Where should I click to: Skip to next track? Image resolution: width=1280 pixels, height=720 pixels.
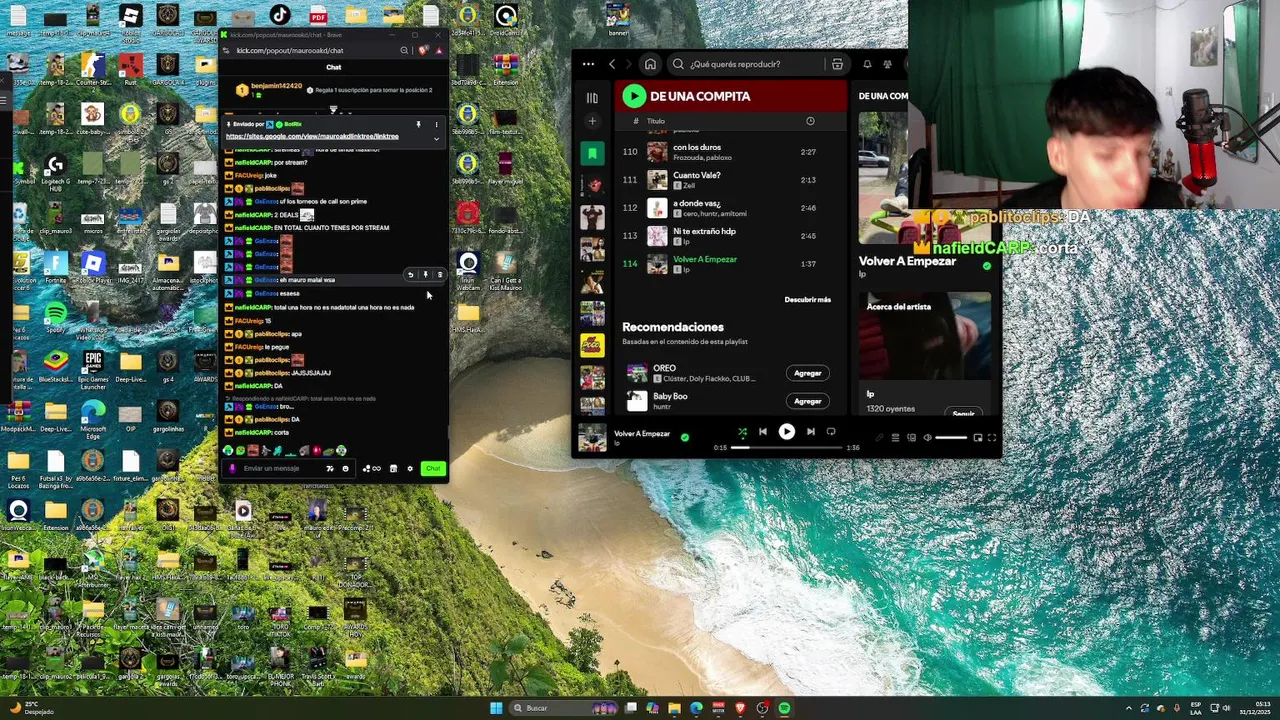click(x=810, y=432)
